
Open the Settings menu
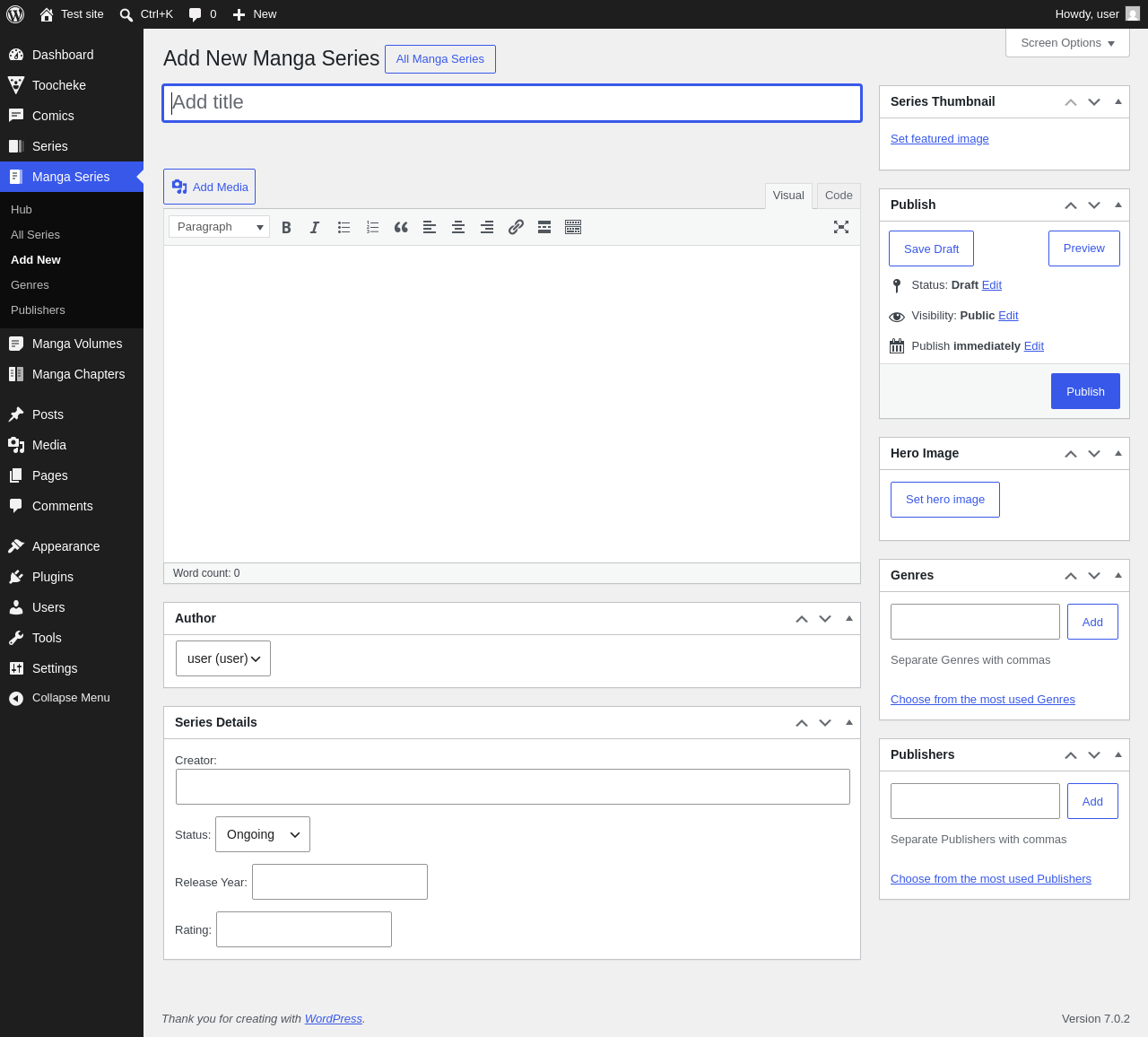point(72,668)
